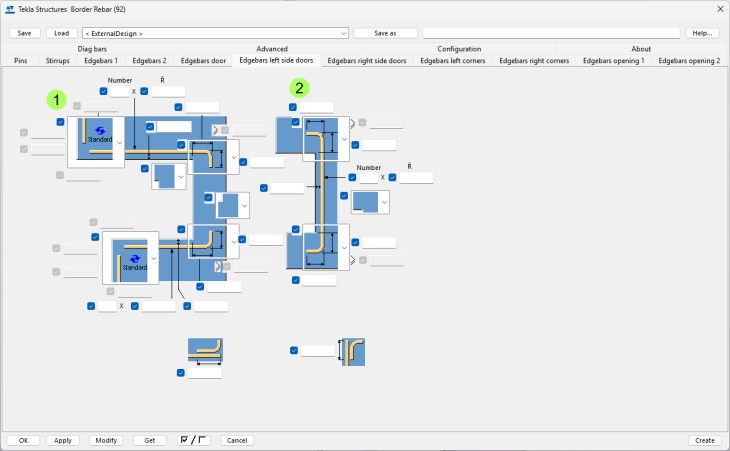730x451 pixels.
Task: Switch to the Advanced tab
Action: coord(272,48)
